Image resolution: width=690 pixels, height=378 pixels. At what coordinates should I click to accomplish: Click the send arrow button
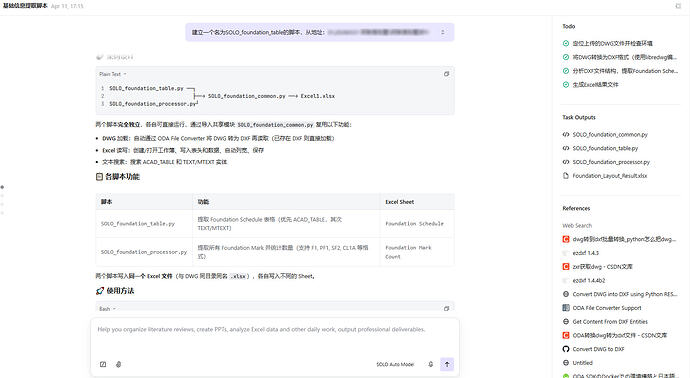coord(447,364)
